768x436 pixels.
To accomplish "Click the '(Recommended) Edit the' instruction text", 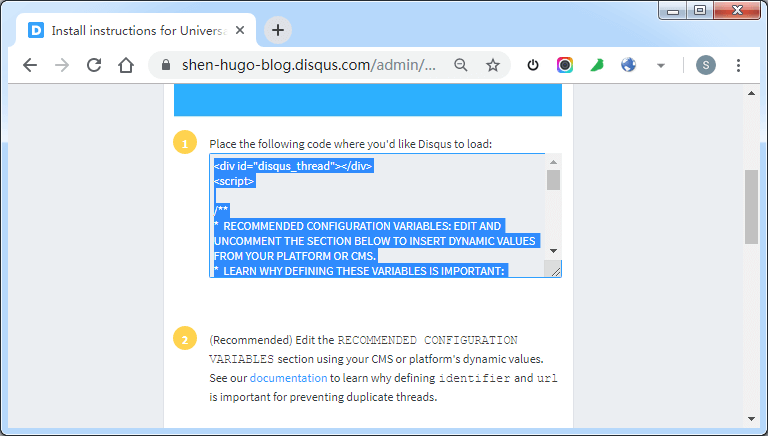I will point(272,340).
